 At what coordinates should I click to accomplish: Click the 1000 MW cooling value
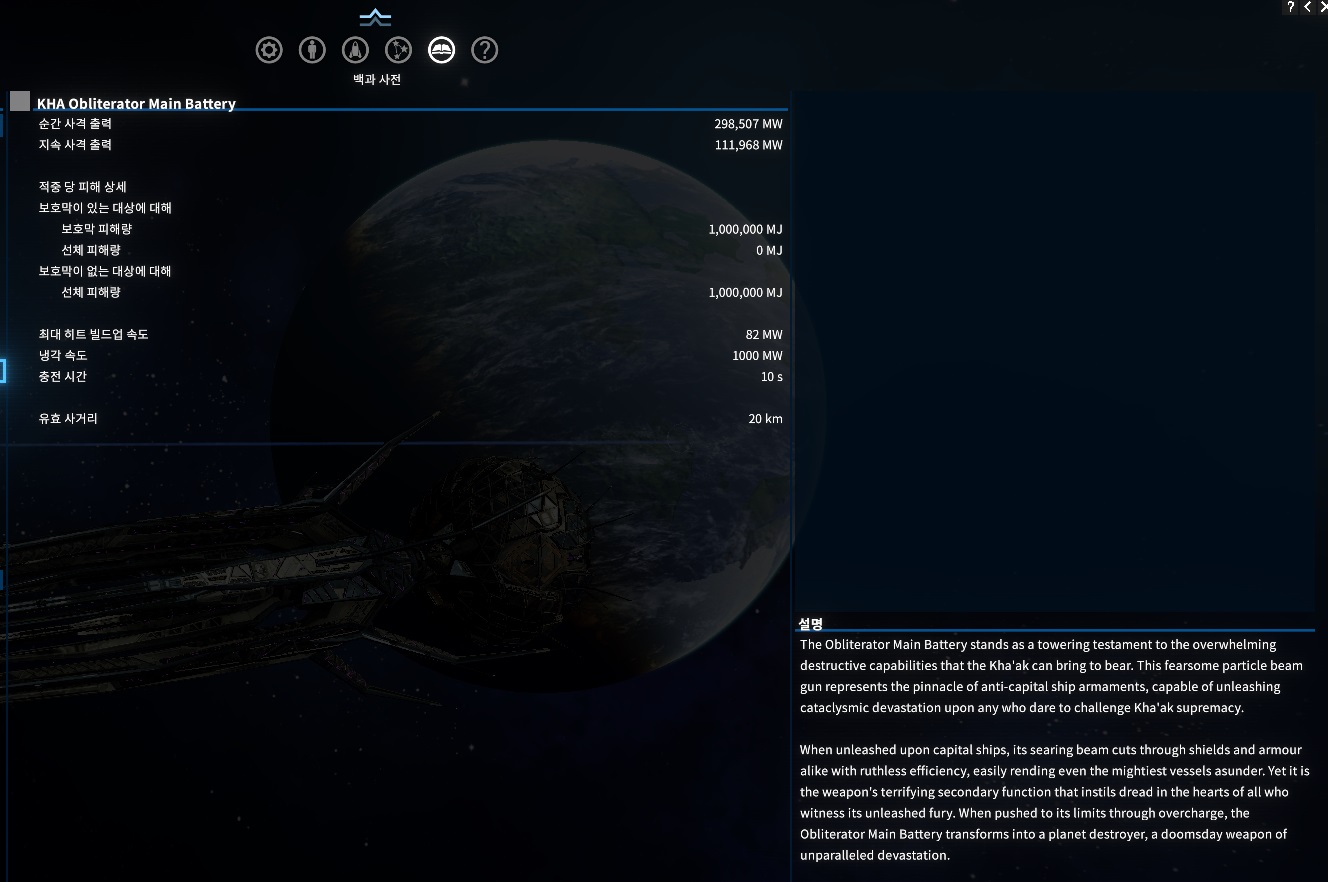pos(757,355)
